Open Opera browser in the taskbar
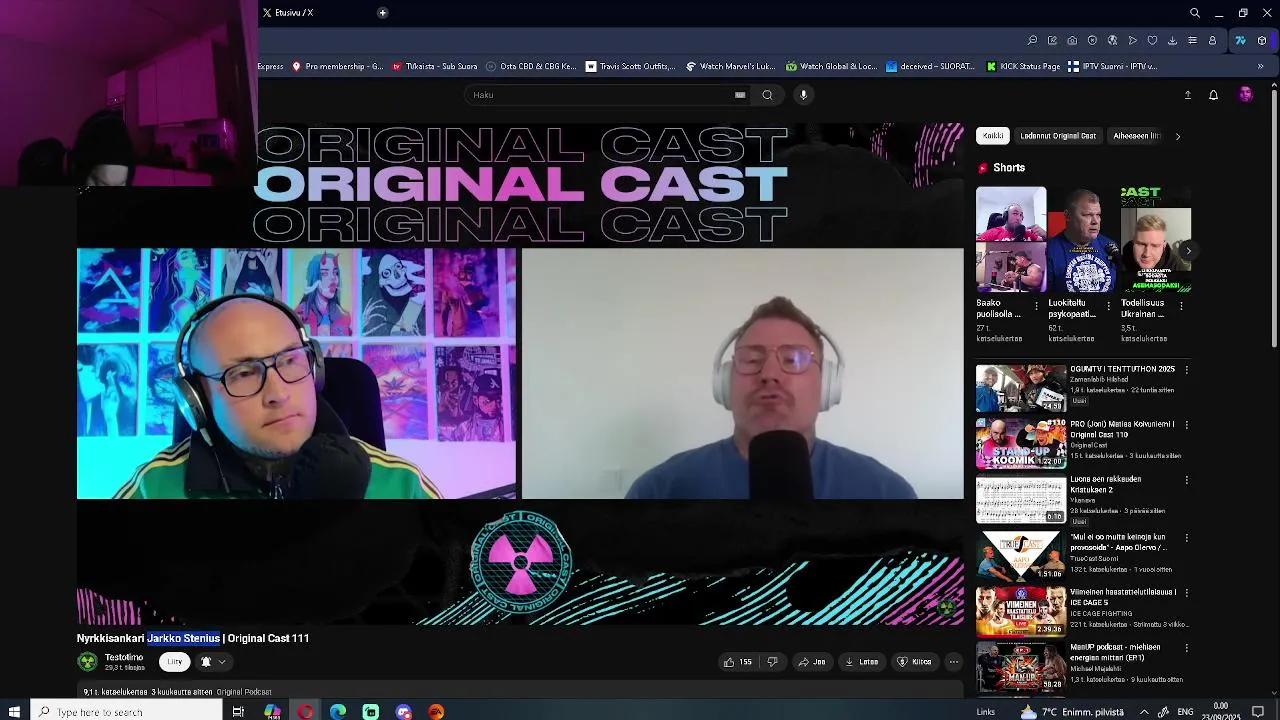Screen dimensions: 1280x720 point(305,712)
